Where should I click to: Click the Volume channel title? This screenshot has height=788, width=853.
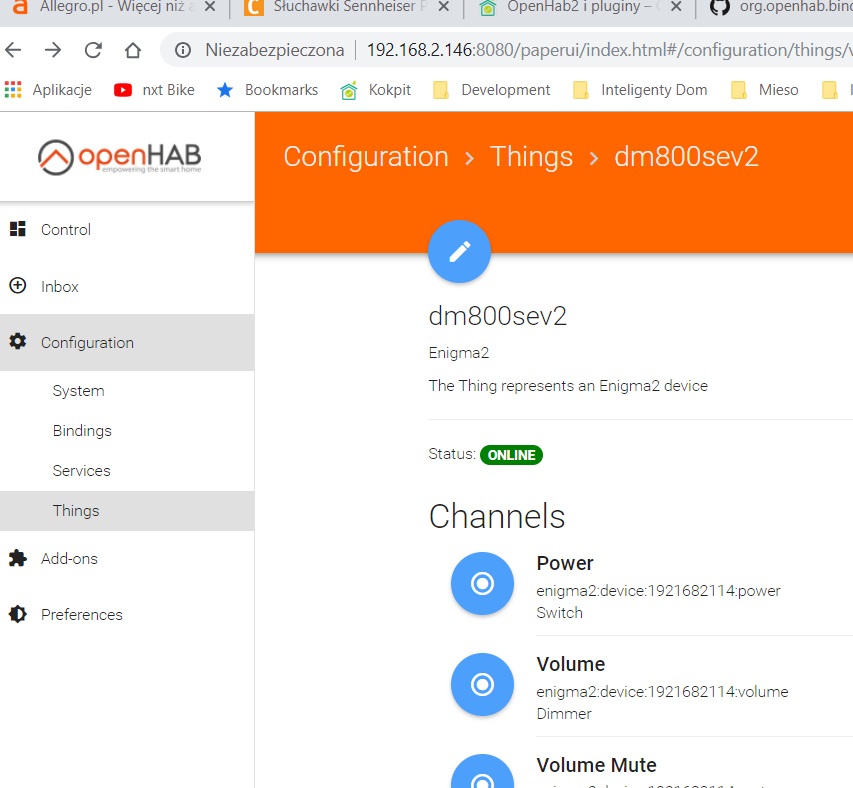click(x=571, y=664)
